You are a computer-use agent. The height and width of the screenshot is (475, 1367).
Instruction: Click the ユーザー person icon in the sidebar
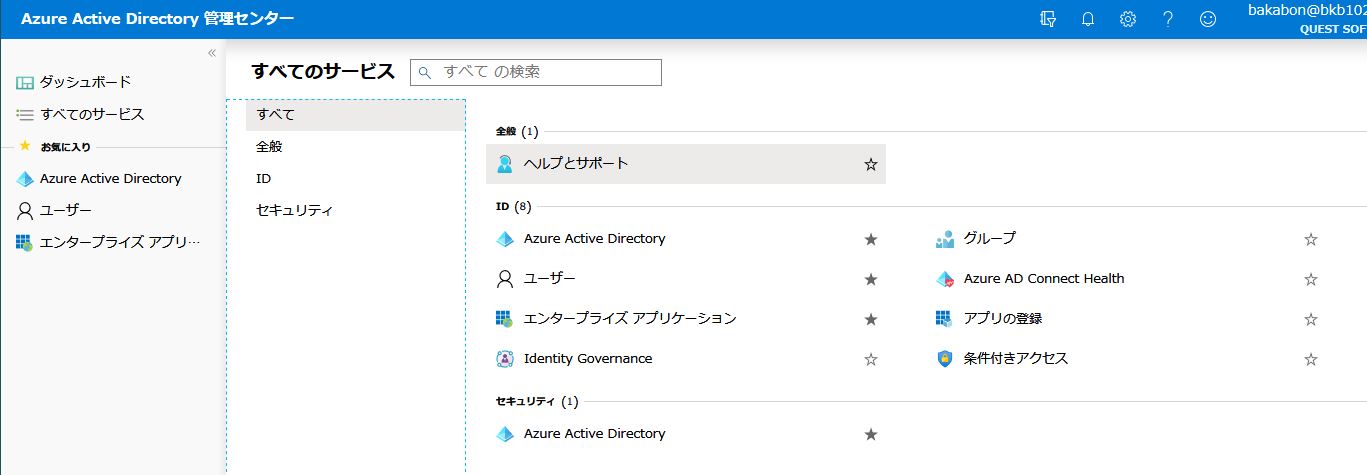point(25,211)
